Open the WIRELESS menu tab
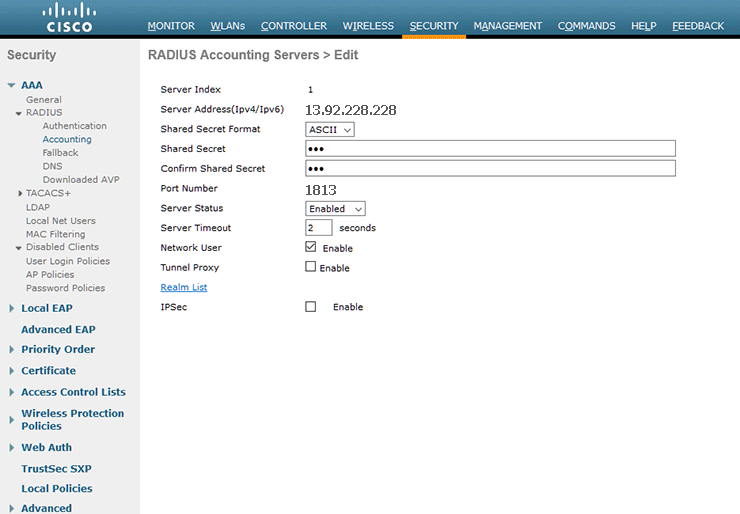740x514 pixels. 368,26
